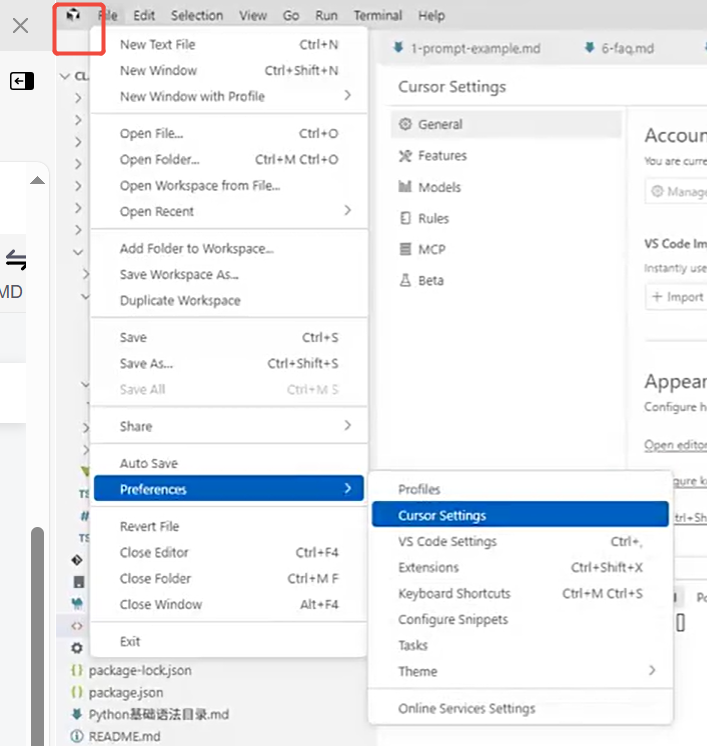Click the vertical scrollbar on left panel
The width and height of the screenshot is (707, 746).
point(37,636)
